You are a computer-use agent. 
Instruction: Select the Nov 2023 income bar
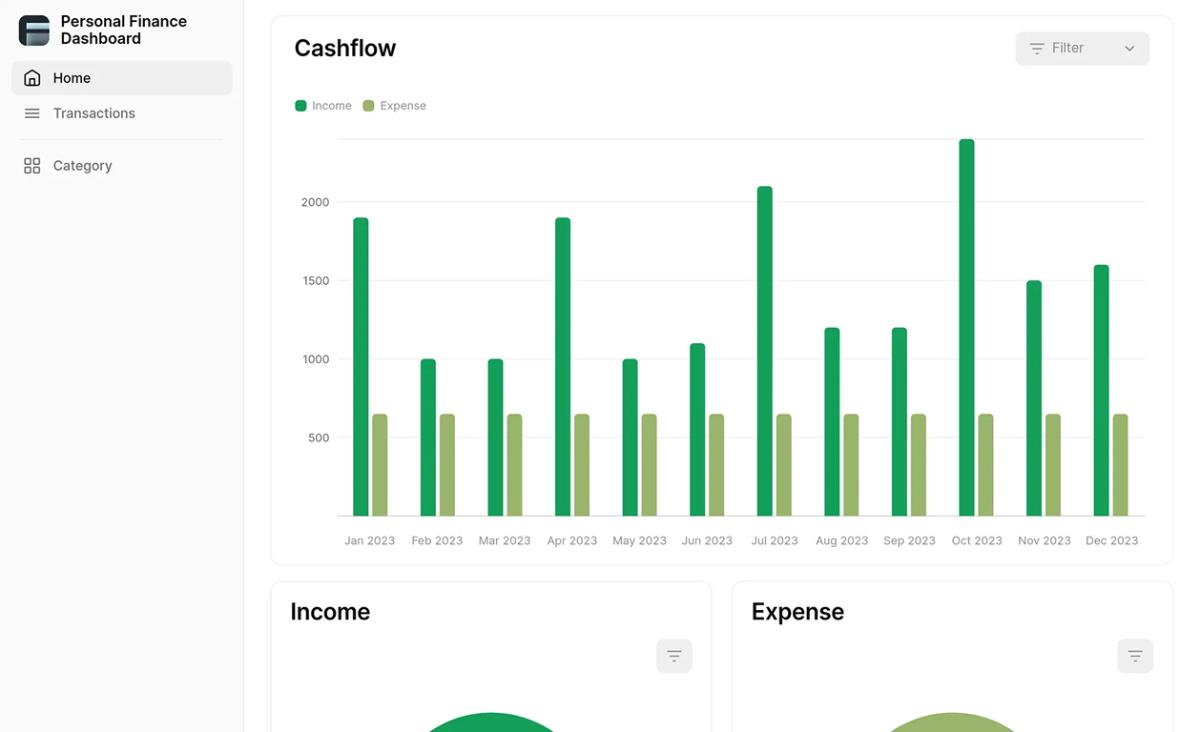[x=1034, y=398]
